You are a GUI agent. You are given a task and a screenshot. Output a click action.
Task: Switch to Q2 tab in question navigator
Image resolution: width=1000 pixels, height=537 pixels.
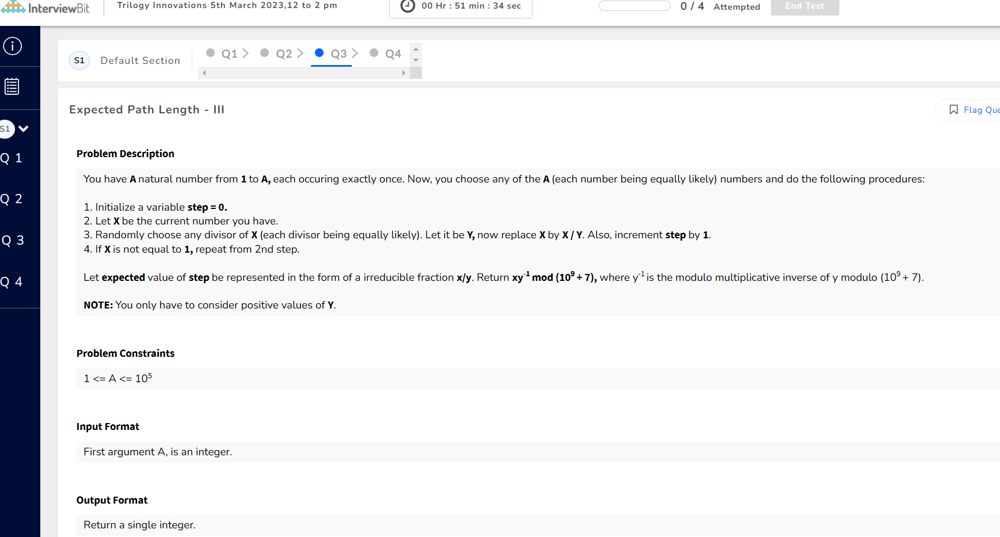pos(283,54)
